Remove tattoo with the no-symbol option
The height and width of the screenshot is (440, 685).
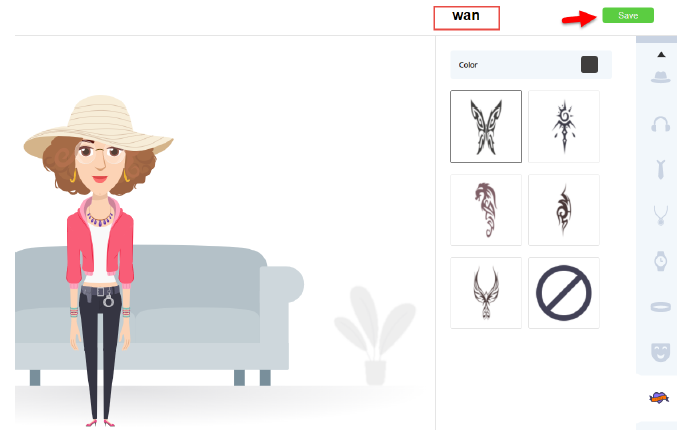tap(564, 293)
